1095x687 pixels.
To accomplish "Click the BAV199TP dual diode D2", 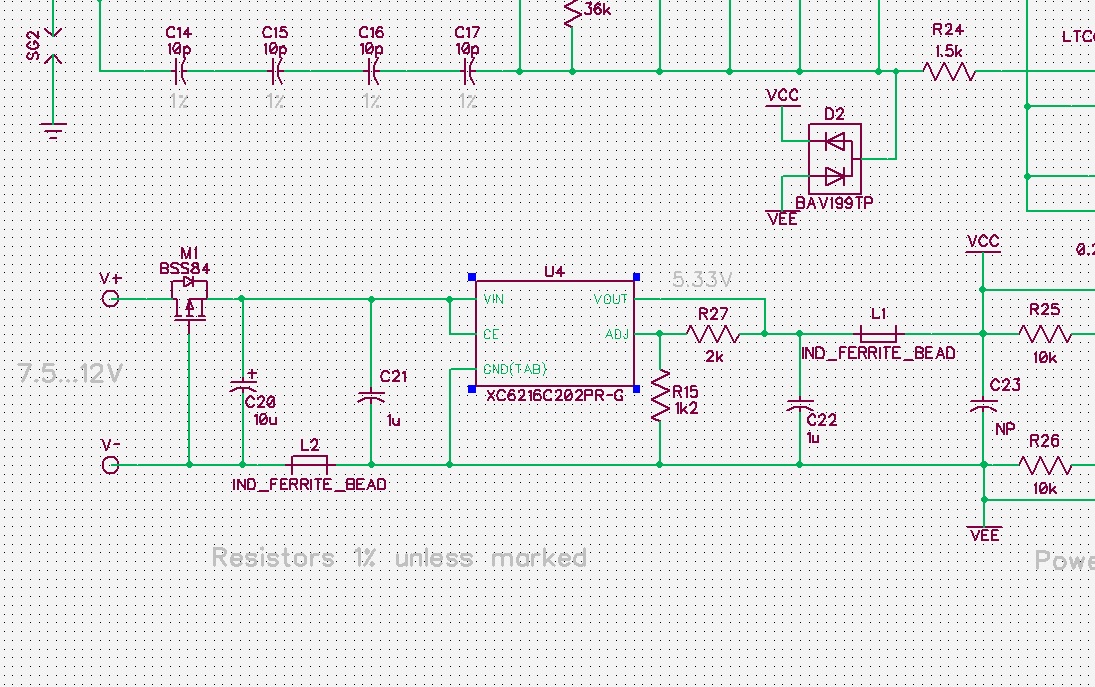I will pyautogui.click(x=833, y=157).
